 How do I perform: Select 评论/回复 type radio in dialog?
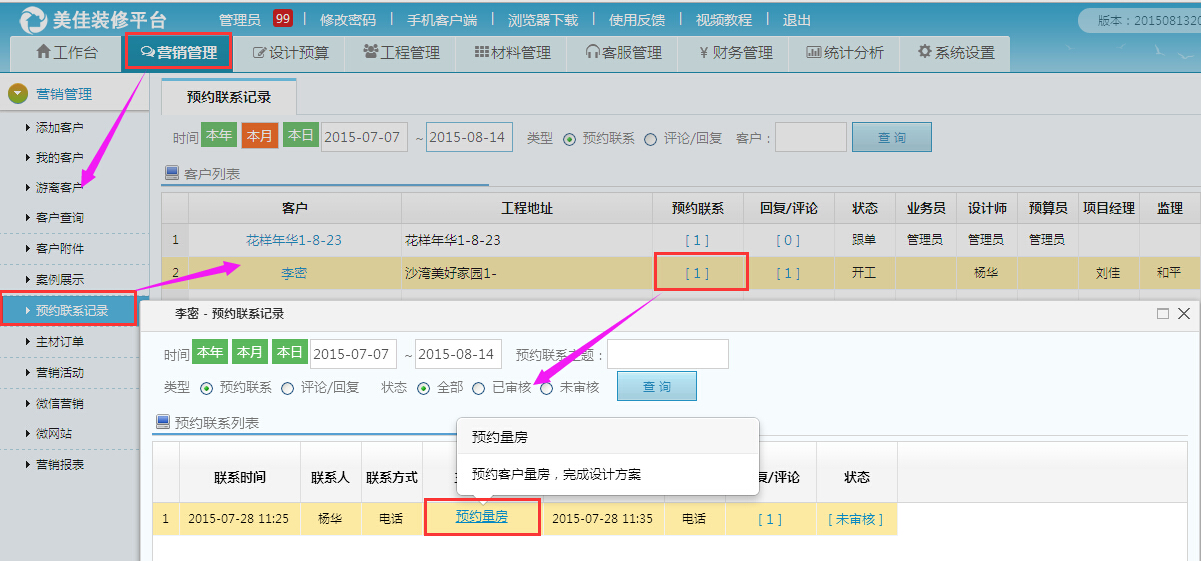pyautogui.click(x=288, y=387)
